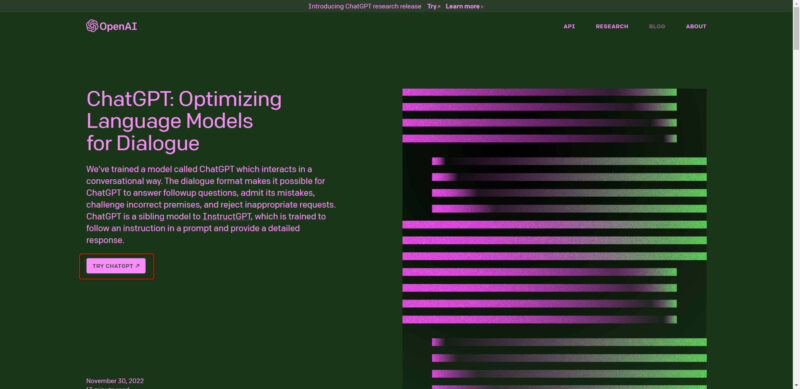Open the API menu item
The height and width of the screenshot is (389, 800).
(569, 27)
